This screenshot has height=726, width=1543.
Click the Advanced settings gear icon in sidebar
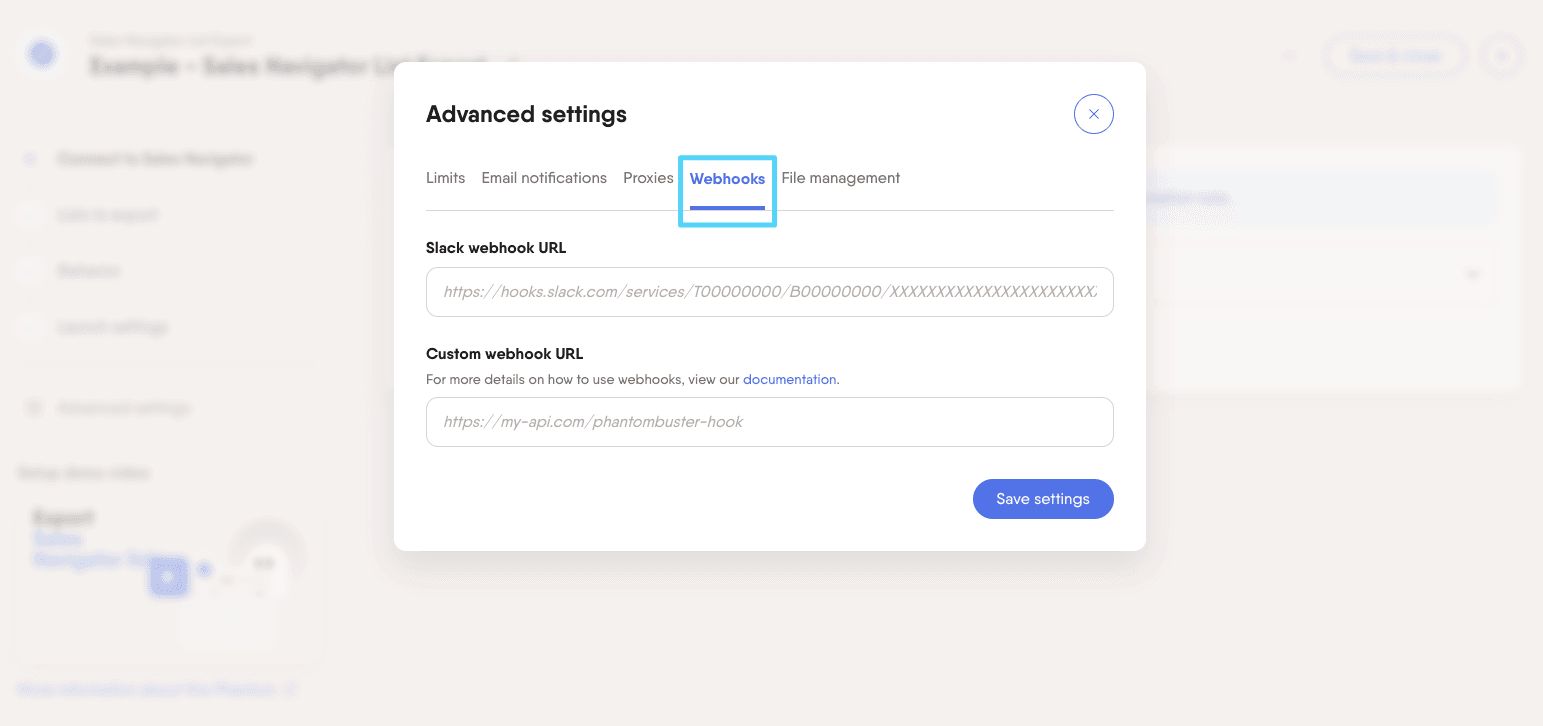pos(33,408)
